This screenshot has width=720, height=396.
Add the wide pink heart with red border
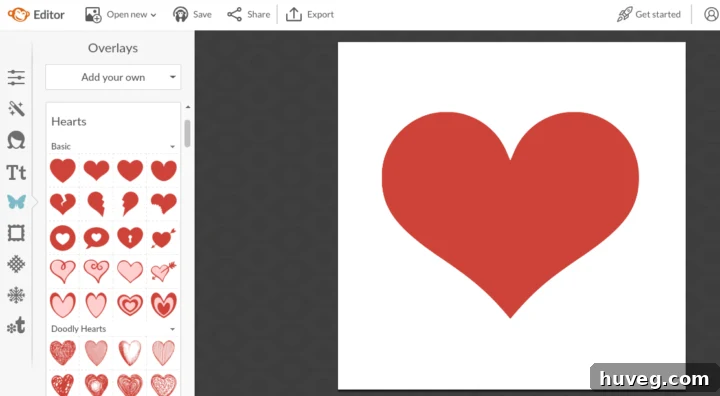(x=62, y=305)
